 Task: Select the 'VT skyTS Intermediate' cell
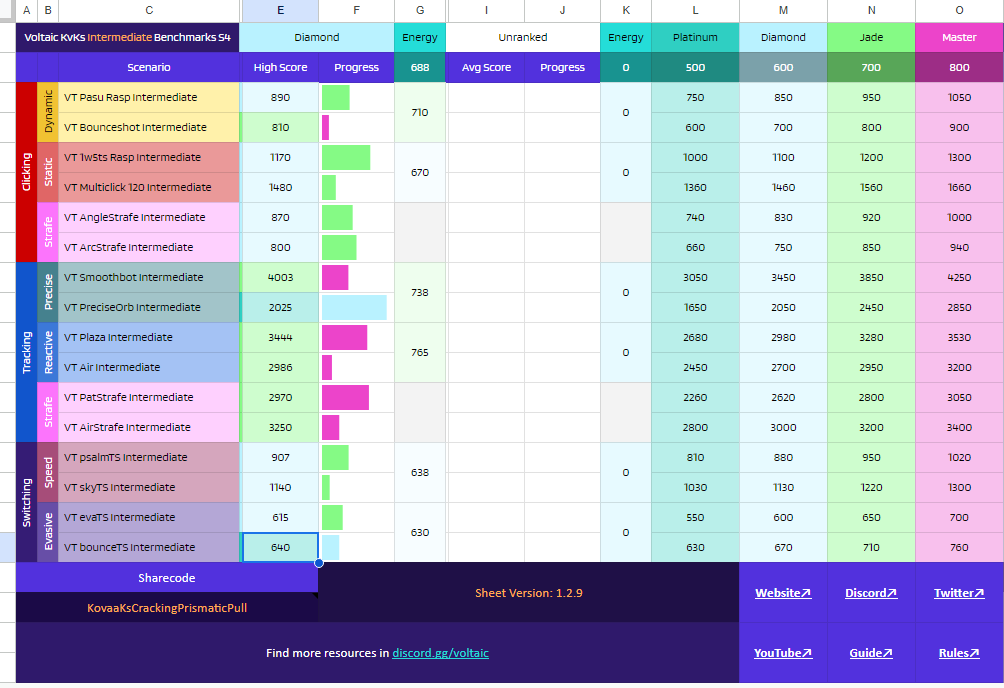tap(149, 487)
